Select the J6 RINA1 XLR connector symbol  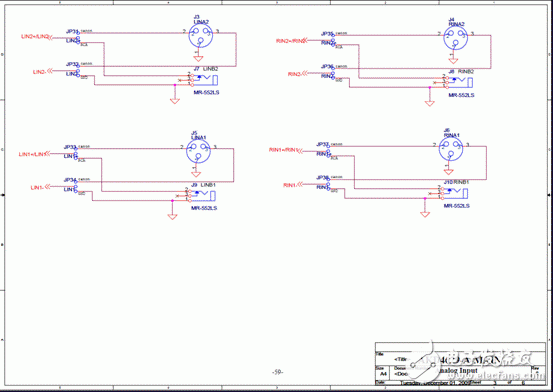450,149
